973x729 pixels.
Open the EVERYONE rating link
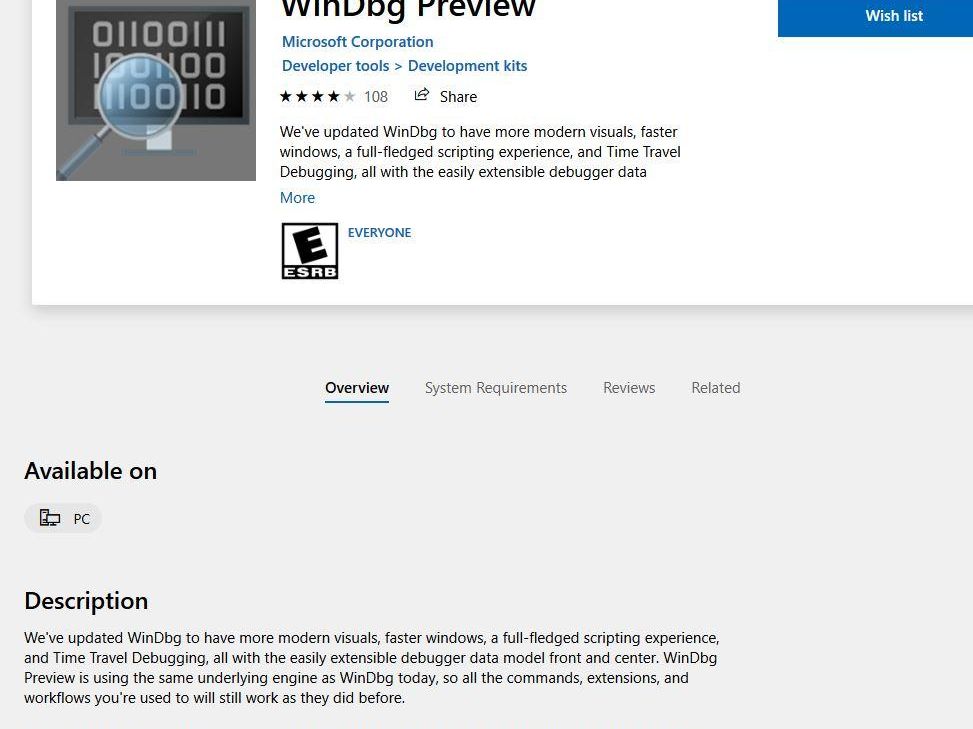379,233
